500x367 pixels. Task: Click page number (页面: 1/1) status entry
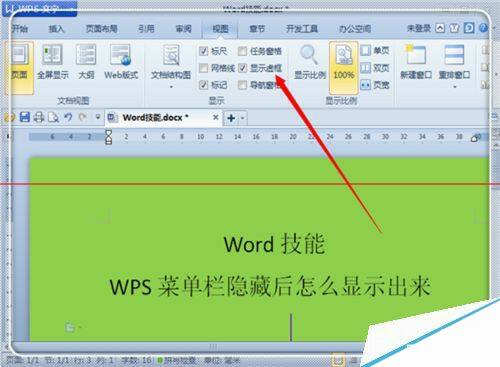(23, 361)
